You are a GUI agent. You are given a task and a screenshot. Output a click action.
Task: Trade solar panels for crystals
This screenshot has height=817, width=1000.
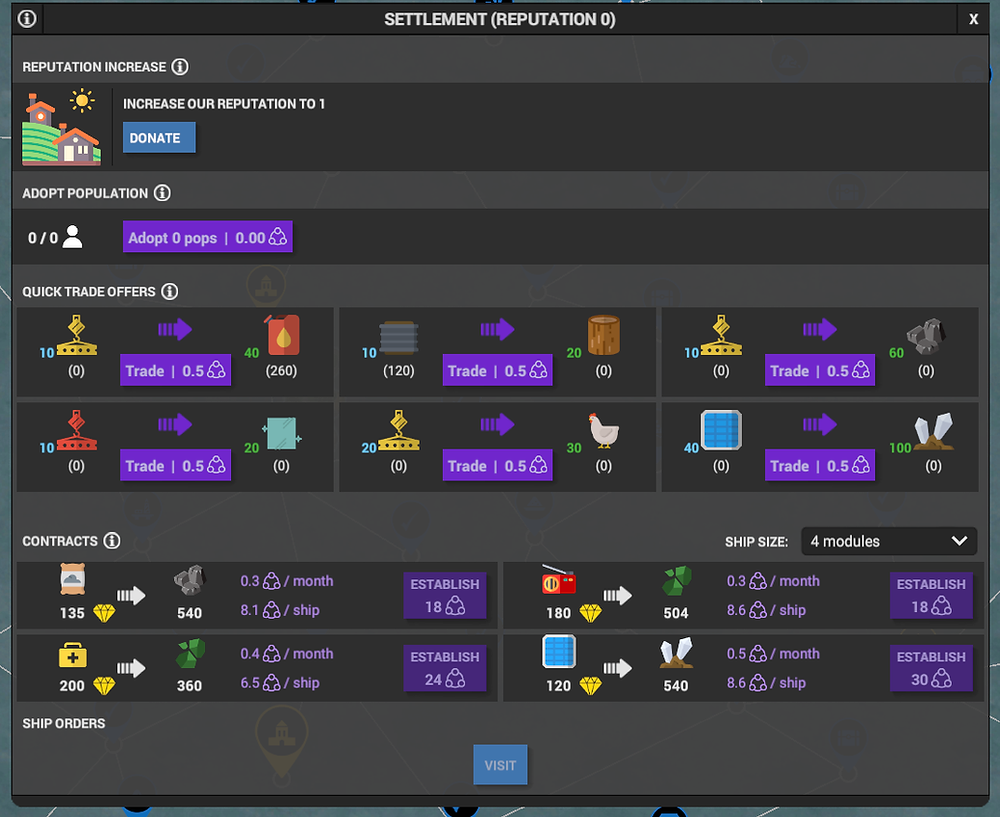point(820,466)
